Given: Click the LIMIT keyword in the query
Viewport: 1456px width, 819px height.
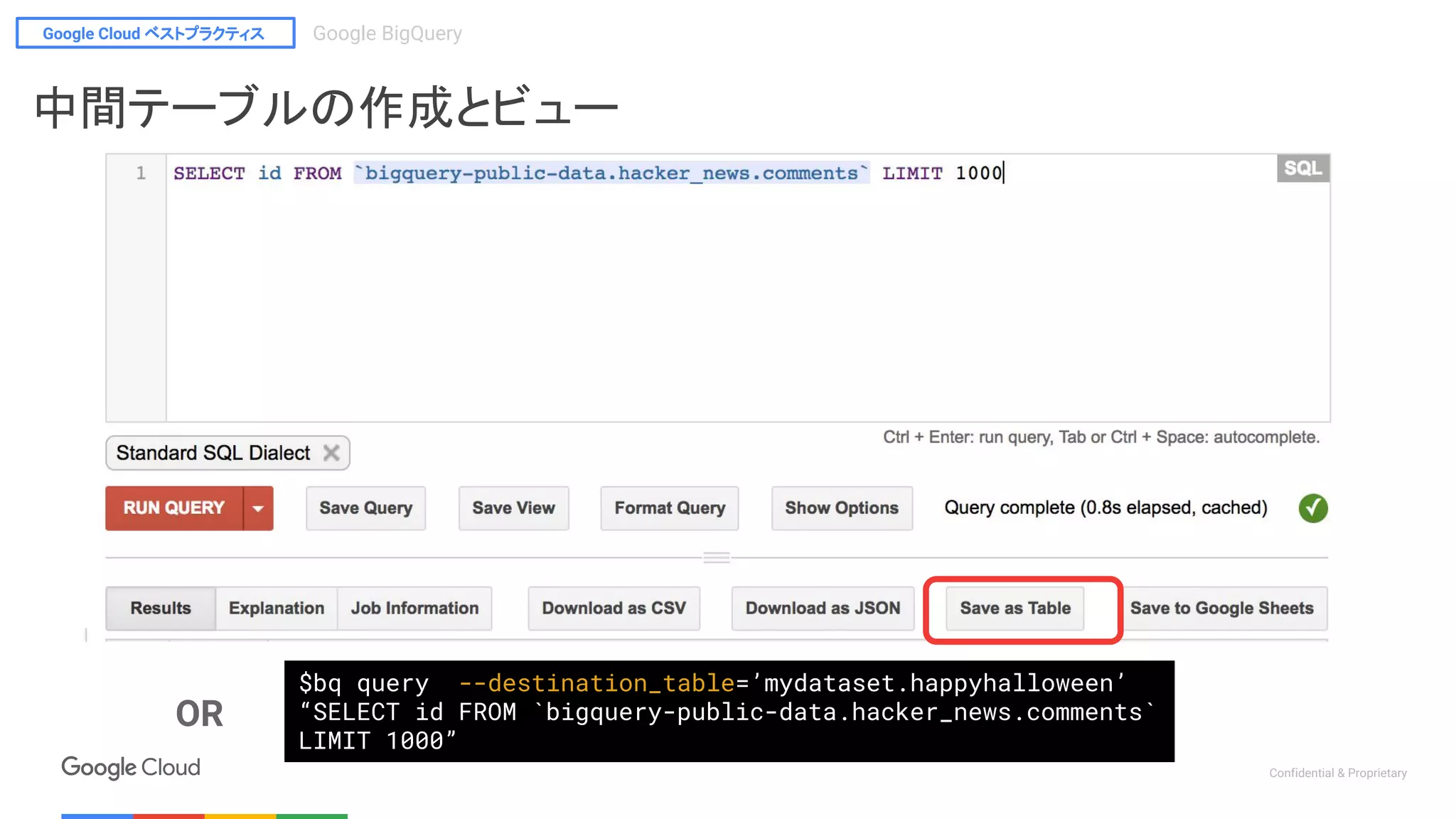Looking at the screenshot, I should [x=912, y=173].
